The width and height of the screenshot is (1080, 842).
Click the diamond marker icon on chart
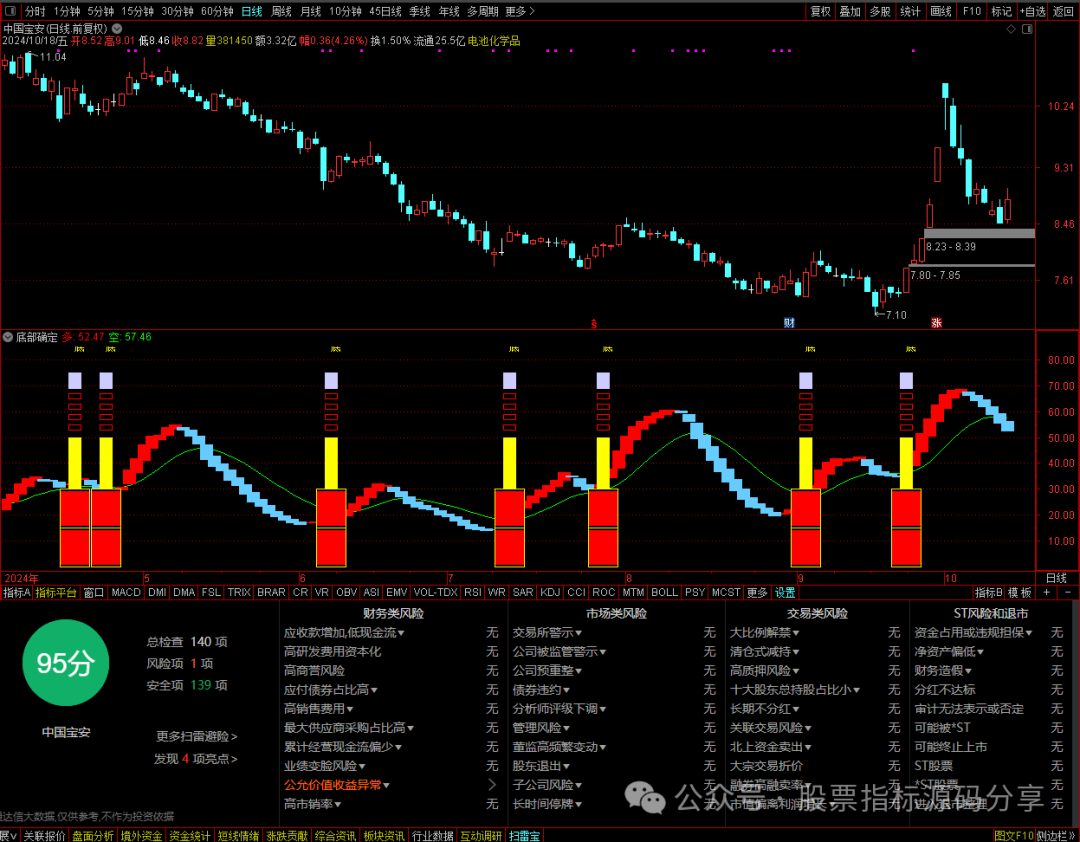tap(1011, 29)
